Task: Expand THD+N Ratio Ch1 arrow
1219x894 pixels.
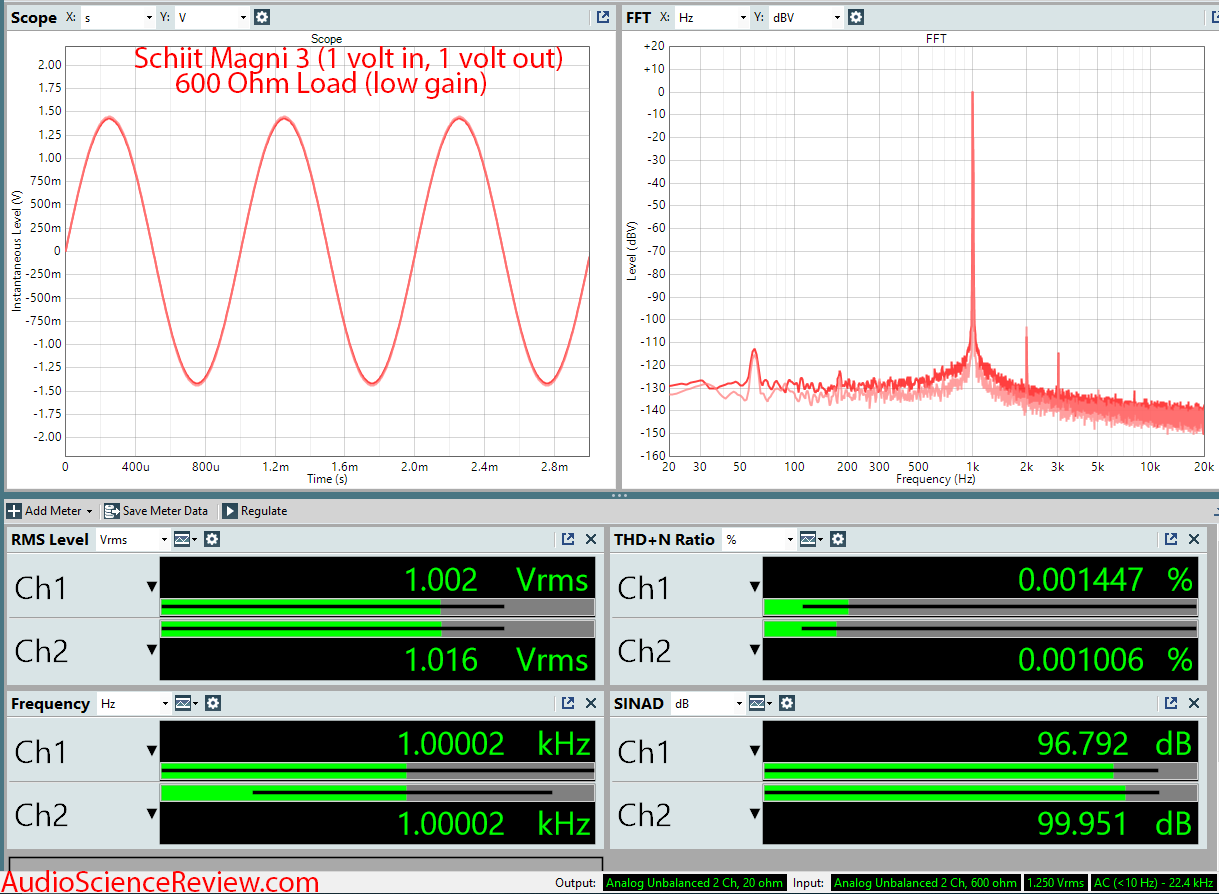Action: pyautogui.click(x=755, y=587)
